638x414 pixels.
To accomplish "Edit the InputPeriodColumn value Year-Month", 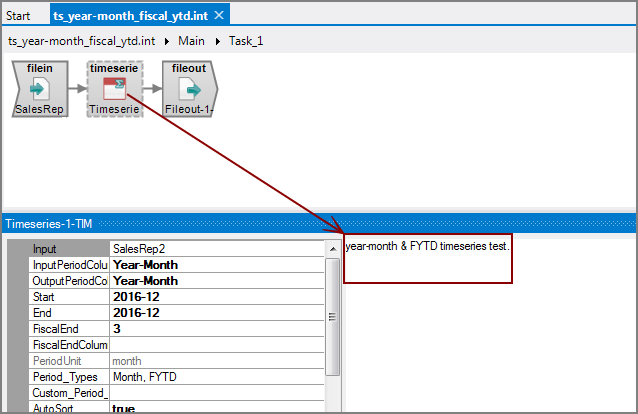I will [217, 265].
